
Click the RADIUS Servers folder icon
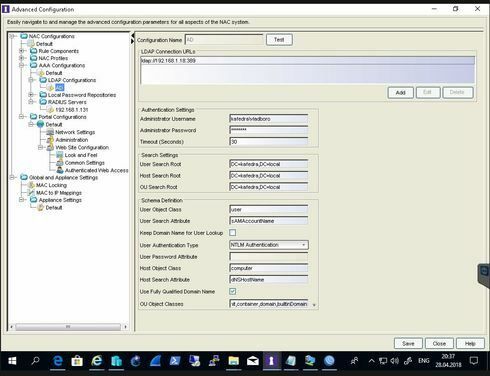43,102
